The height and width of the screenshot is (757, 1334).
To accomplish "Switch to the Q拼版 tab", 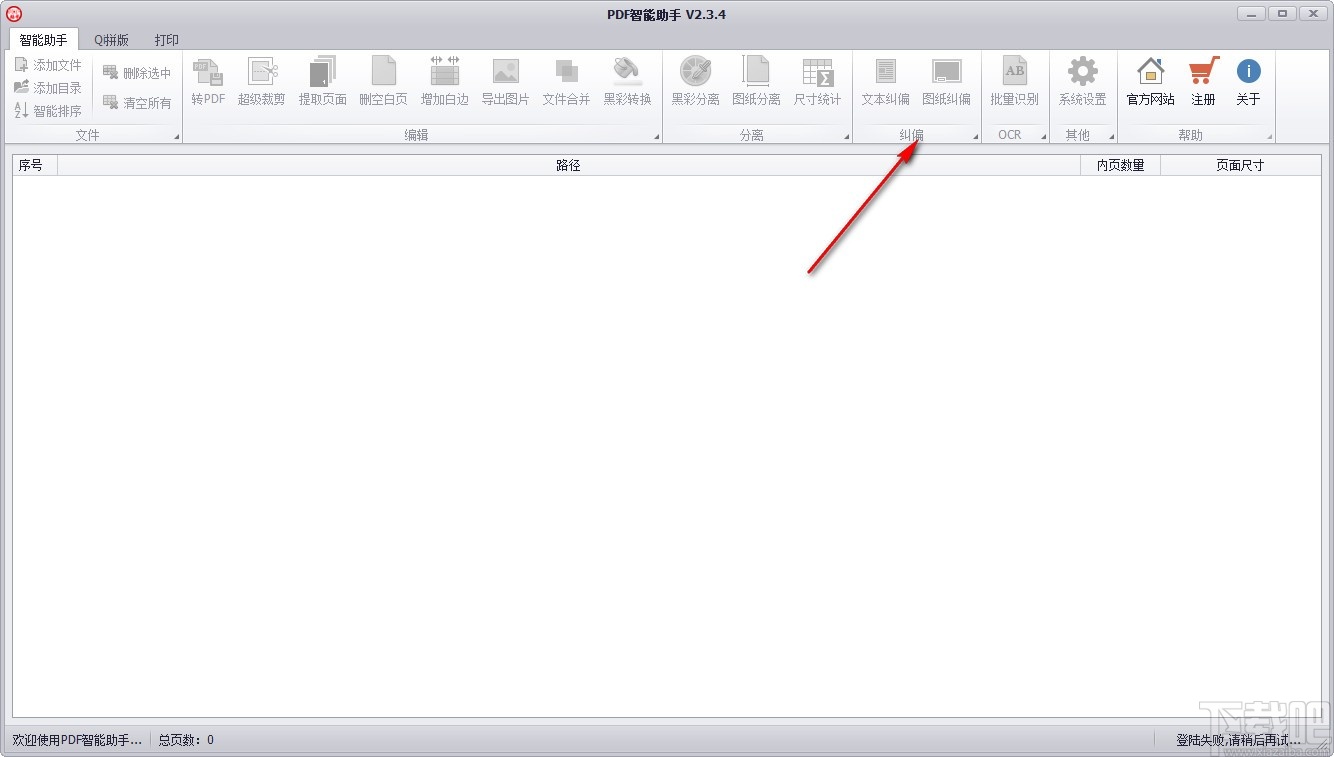I will coord(110,40).
